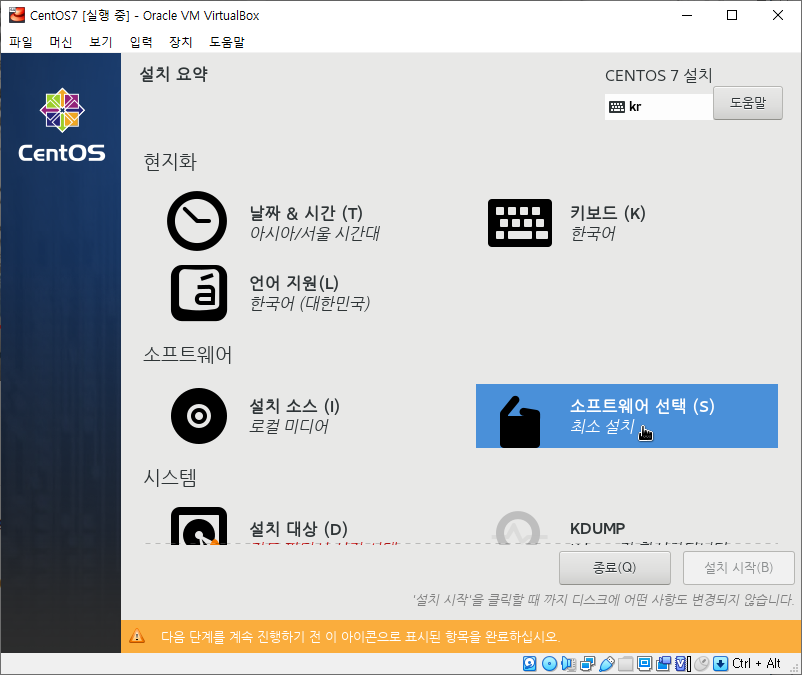802x675 pixels.
Task: Click the VirtualBox title bar app icon
Action: click(x=17, y=15)
